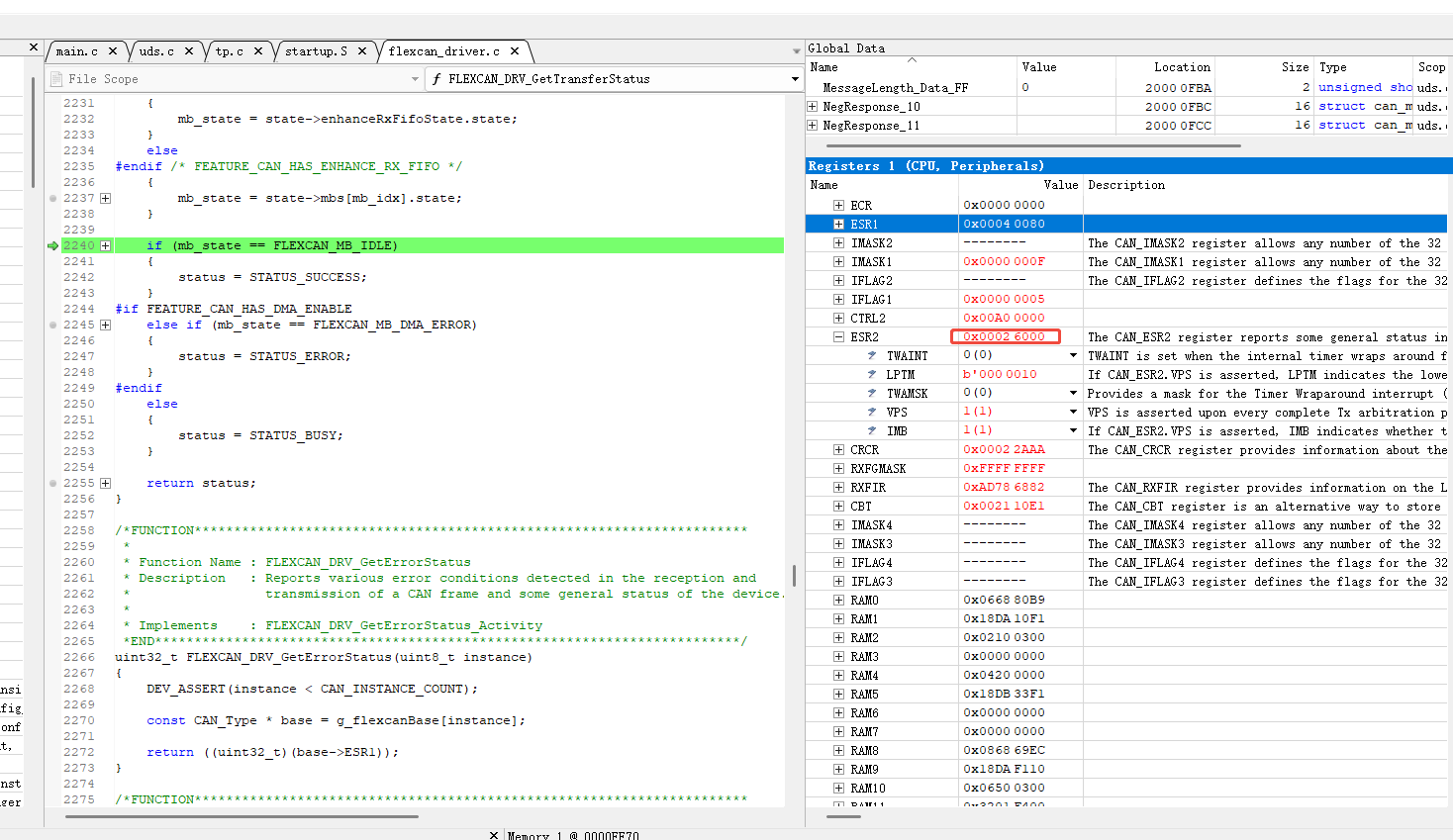
Task: Click the breakpoint marker on line 2237
Action: [52, 198]
